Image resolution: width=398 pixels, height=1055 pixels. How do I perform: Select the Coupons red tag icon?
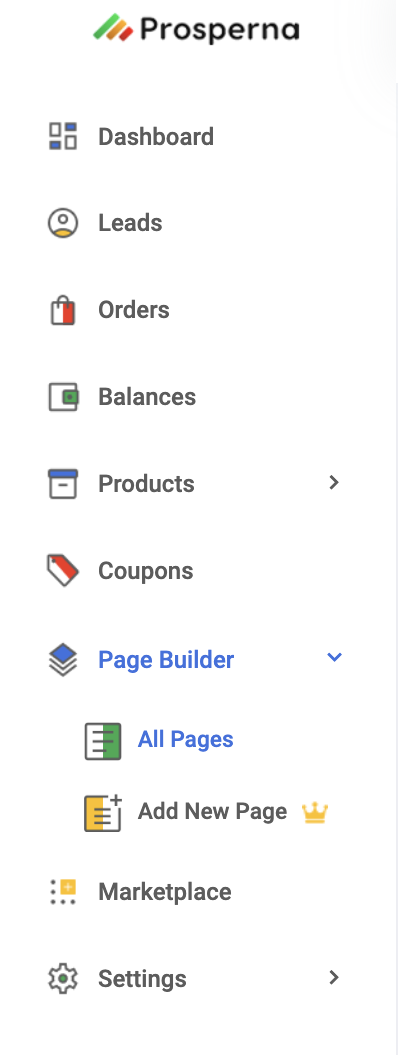tap(63, 571)
